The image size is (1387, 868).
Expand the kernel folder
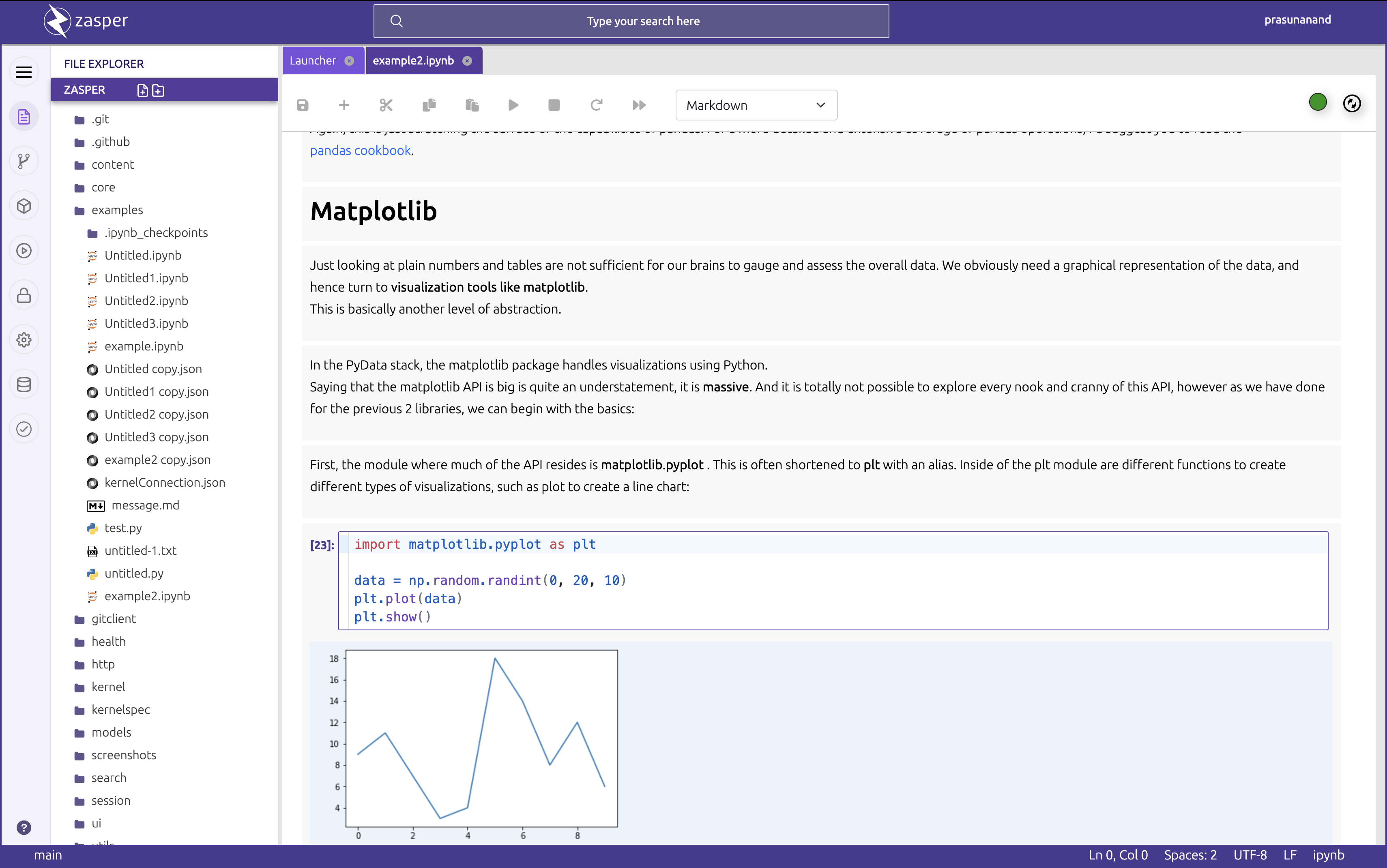(x=108, y=687)
